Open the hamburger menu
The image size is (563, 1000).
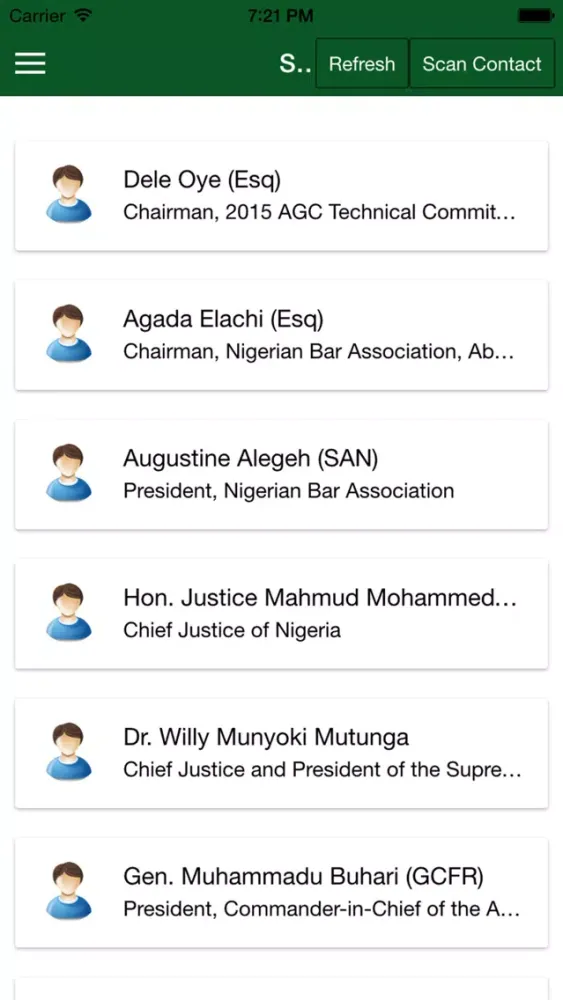click(x=30, y=63)
